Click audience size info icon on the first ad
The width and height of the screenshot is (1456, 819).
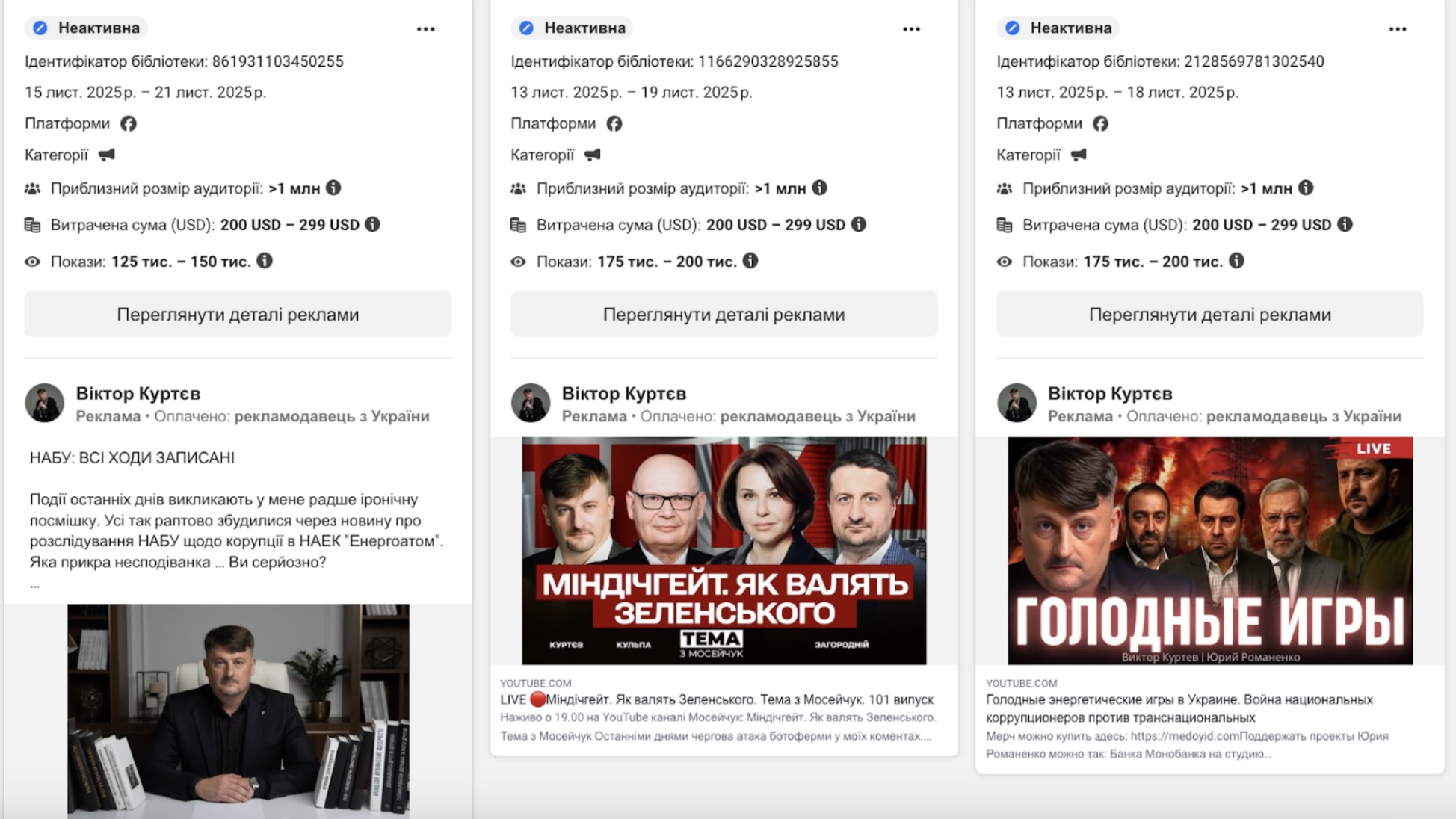[x=333, y=188]
